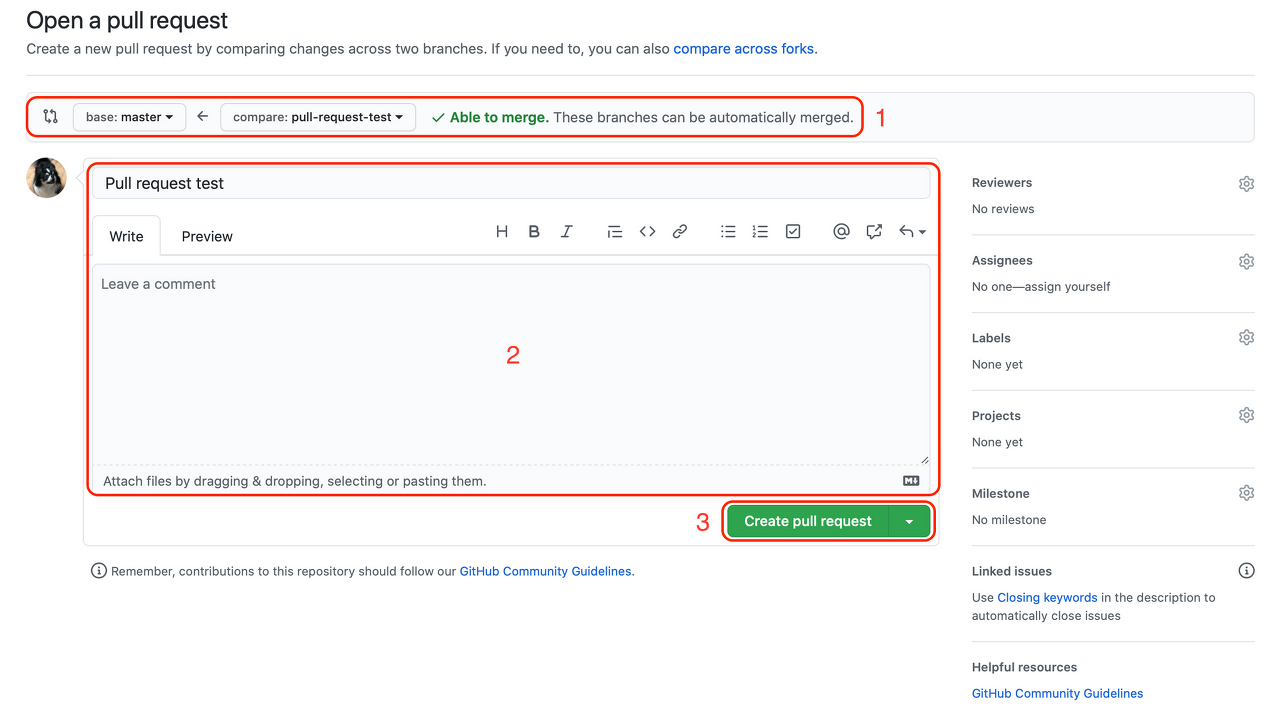Image resolution: width=1280 pixels, height=718 pixels.
Task: Open the base: master branch dropdown
Action: click(x=129, y=117)
